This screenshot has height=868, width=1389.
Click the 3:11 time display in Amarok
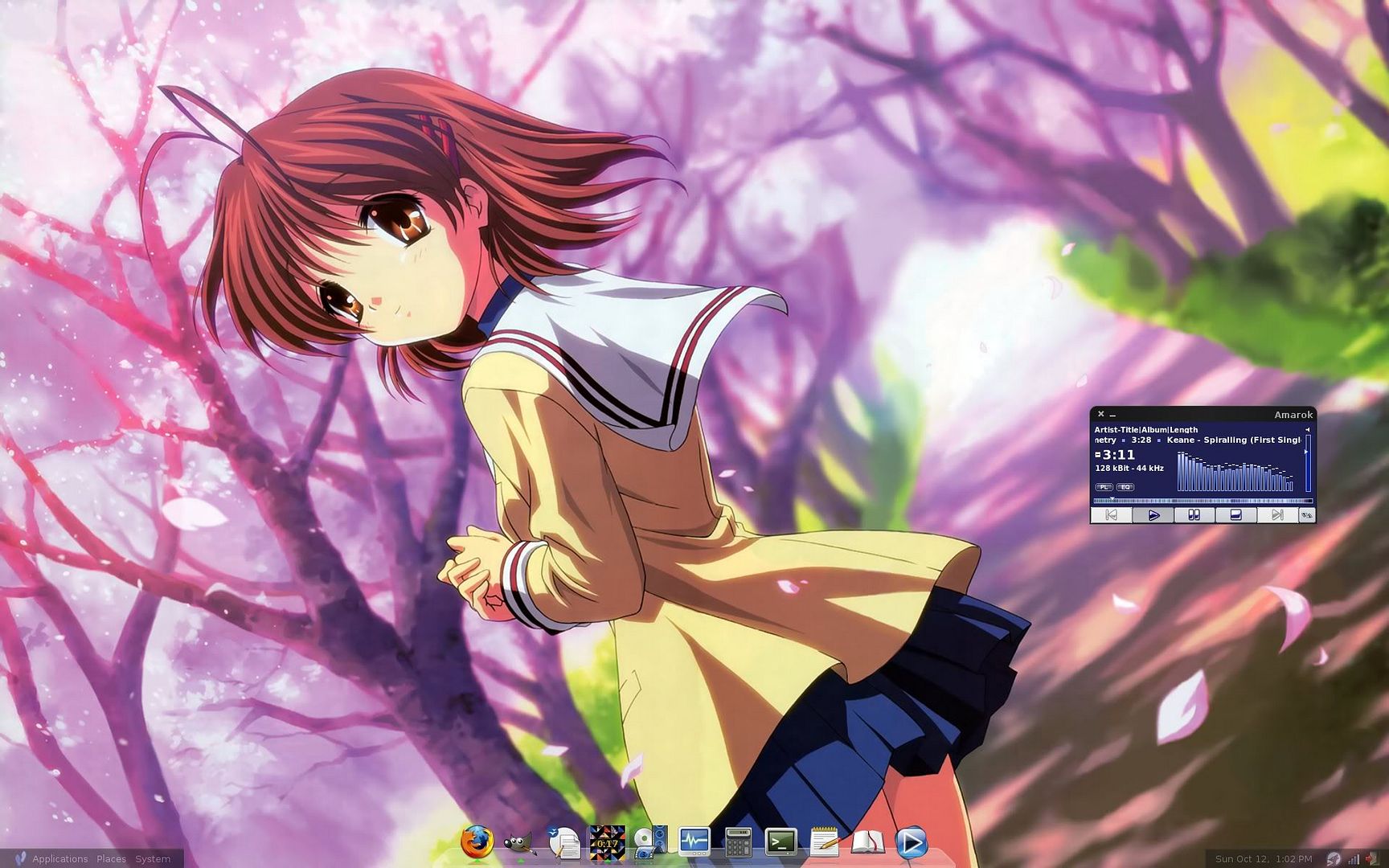(x=1119, y=455)
